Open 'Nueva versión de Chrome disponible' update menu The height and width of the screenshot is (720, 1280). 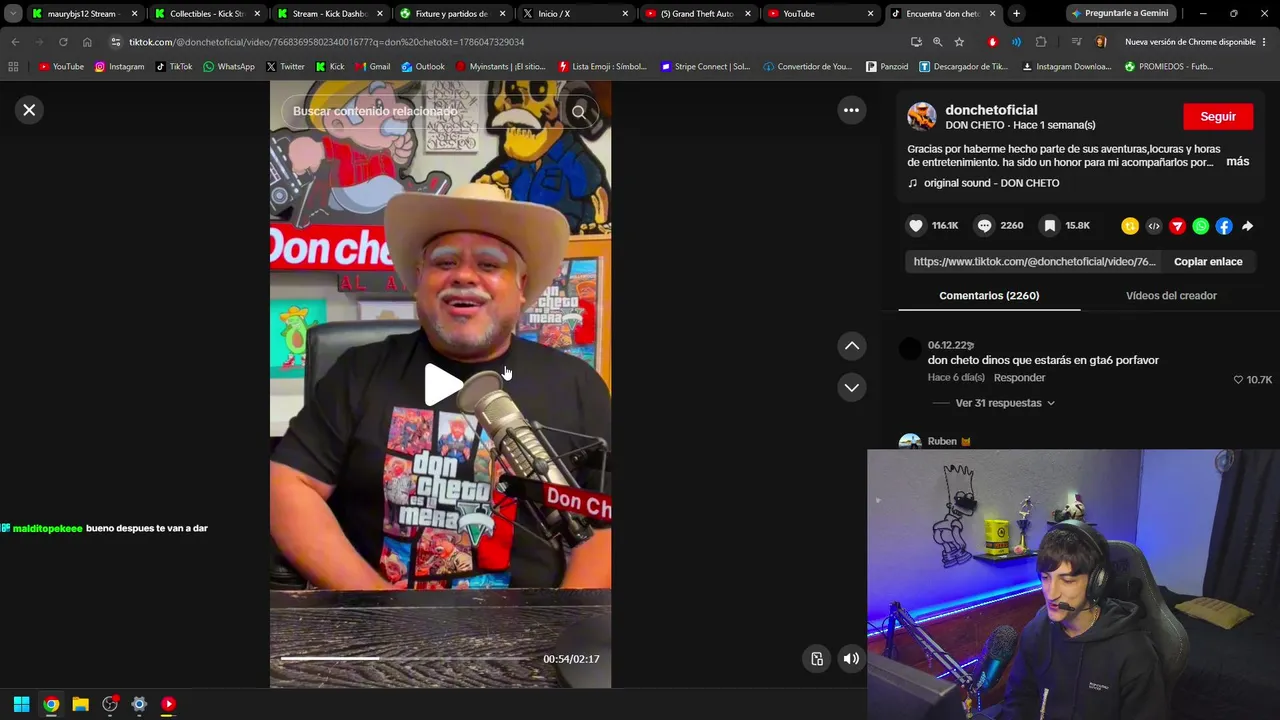(1196, 42)
